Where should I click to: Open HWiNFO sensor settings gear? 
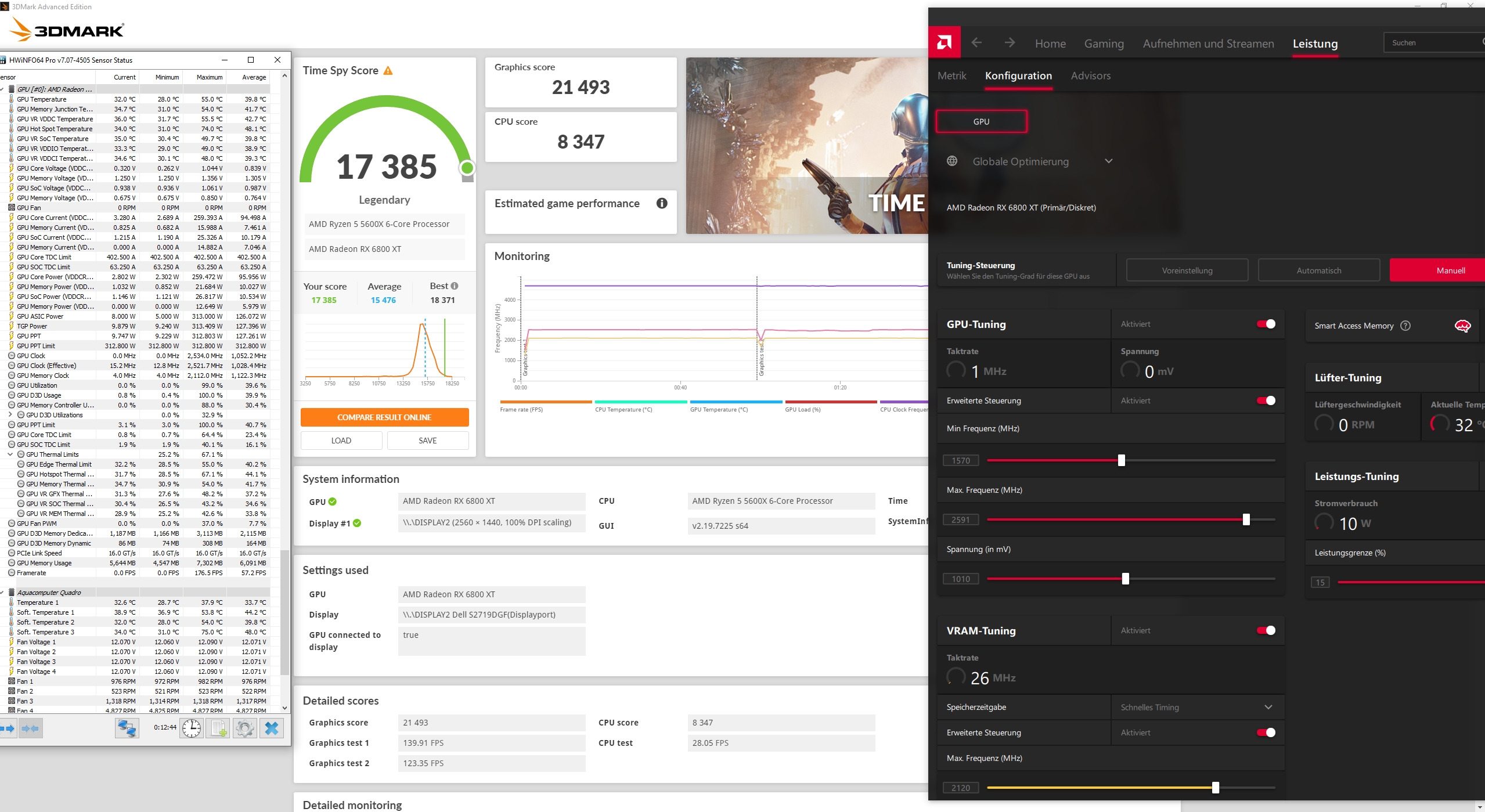[x=245, y=728]
